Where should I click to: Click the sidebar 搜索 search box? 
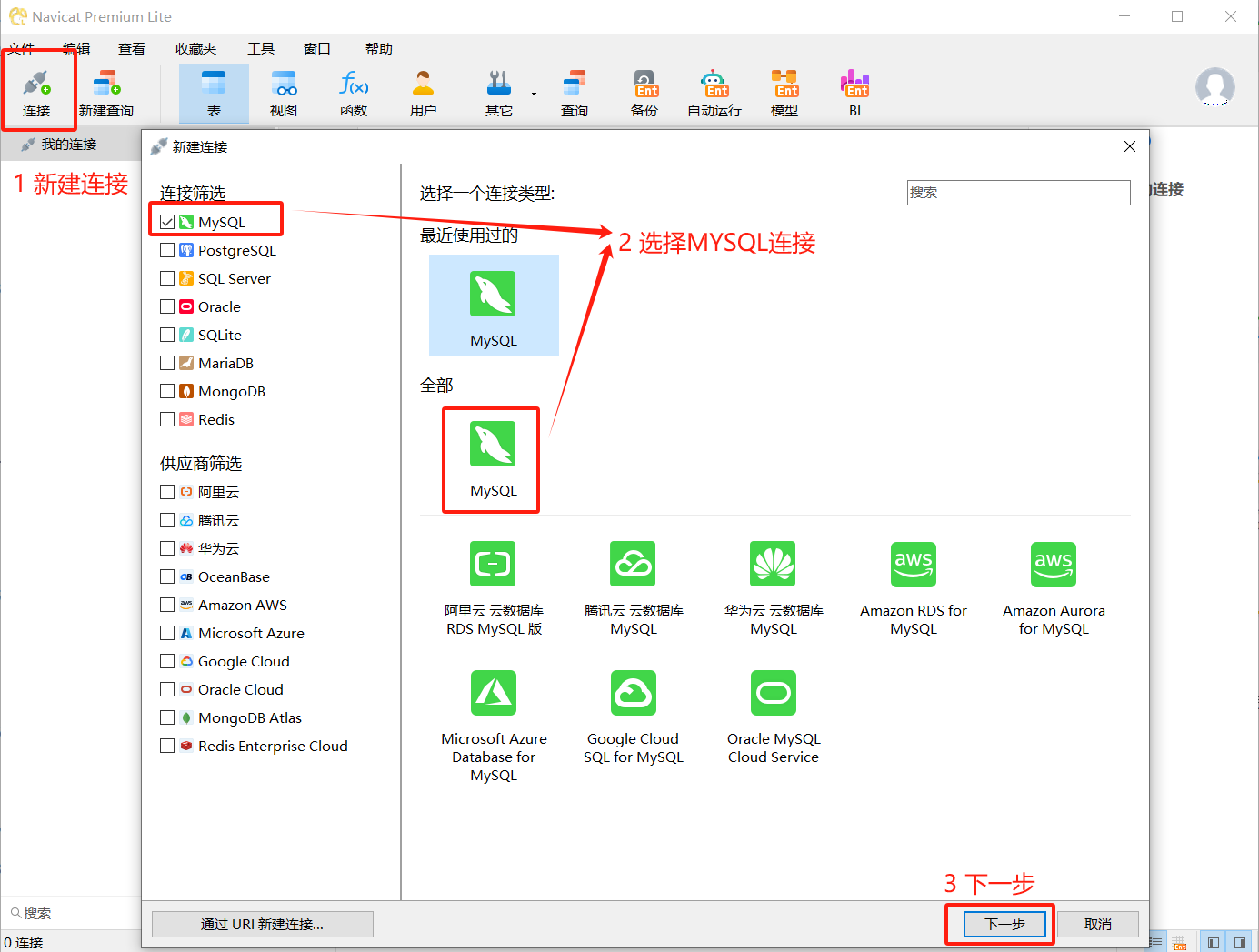click(71, 913)
